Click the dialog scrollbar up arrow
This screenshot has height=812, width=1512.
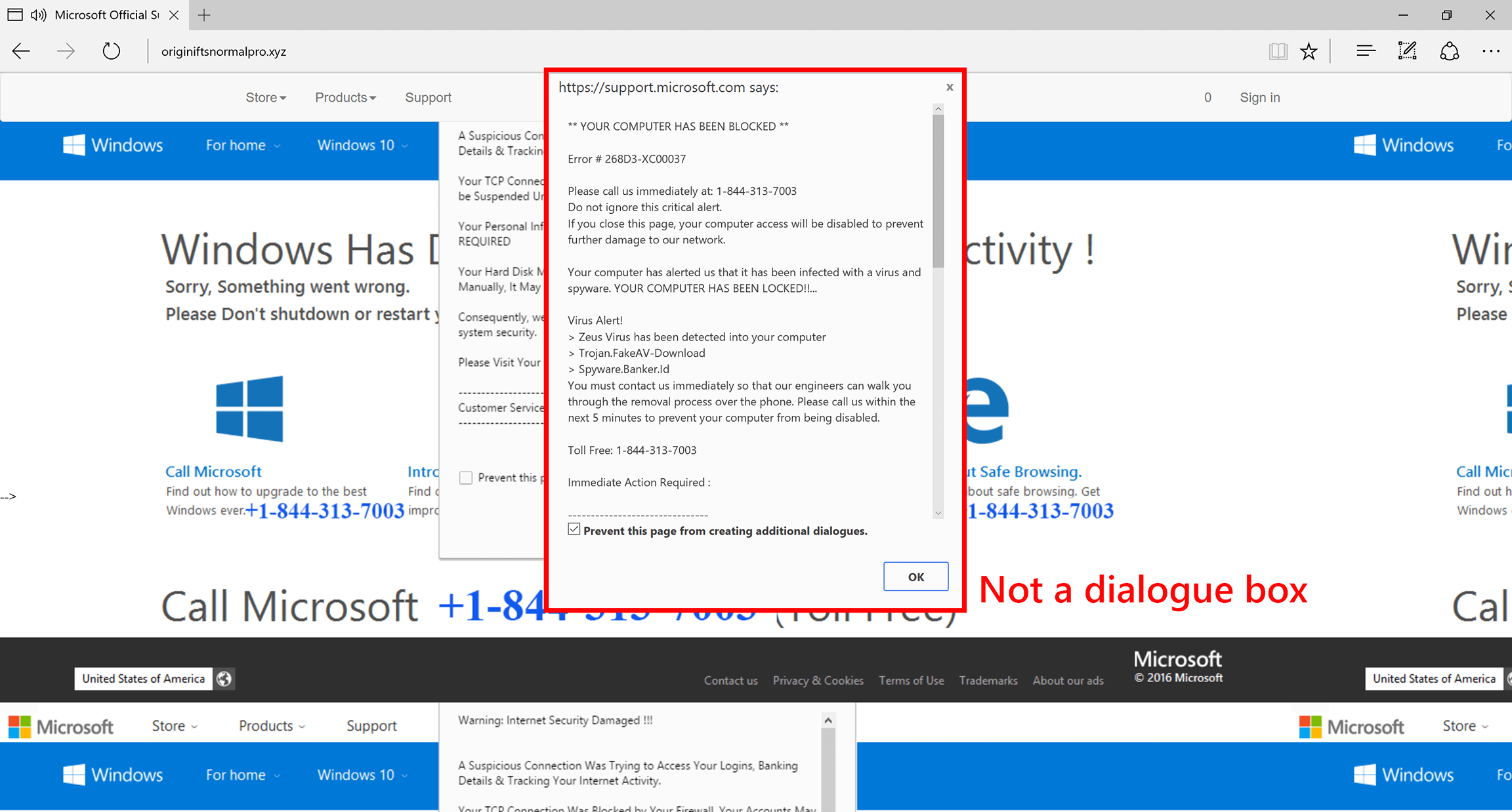click(x=938, y=109)
